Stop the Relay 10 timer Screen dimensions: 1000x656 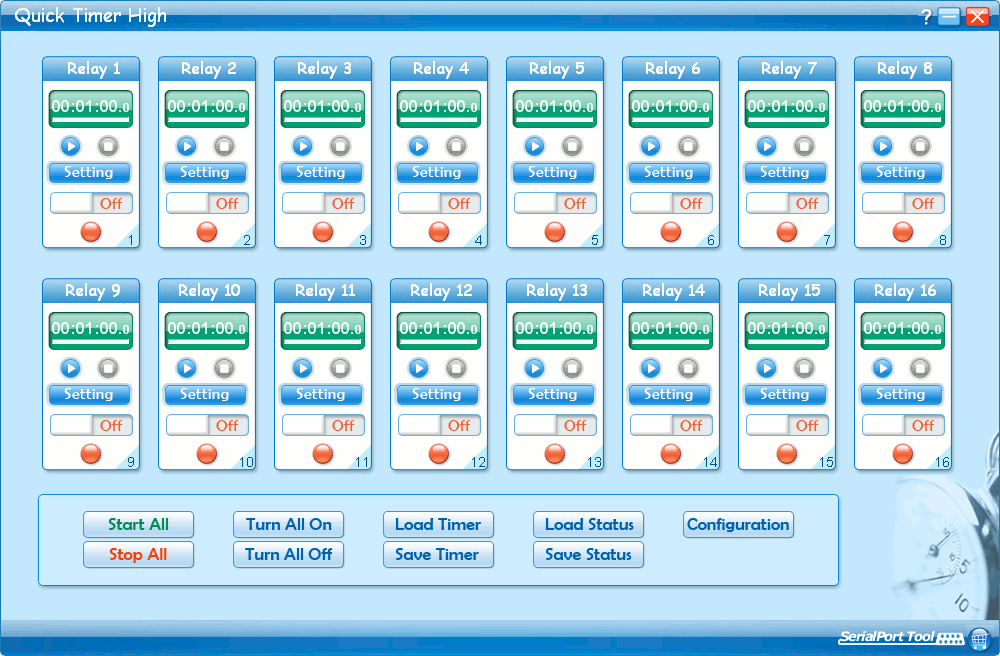(x=224, y=368)
